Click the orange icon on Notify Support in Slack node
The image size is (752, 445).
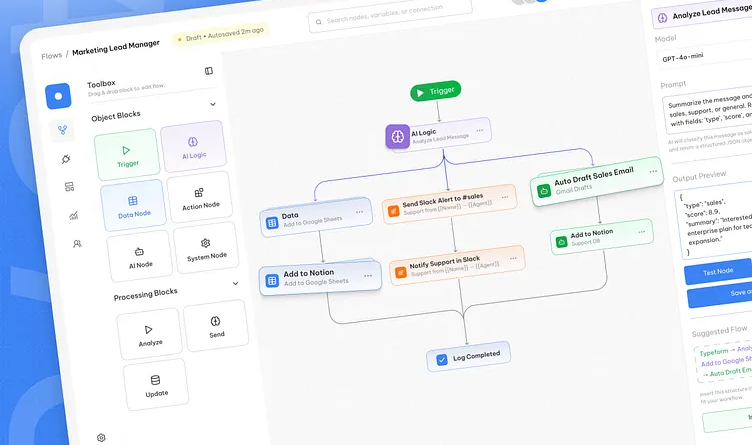click(400, 272)
